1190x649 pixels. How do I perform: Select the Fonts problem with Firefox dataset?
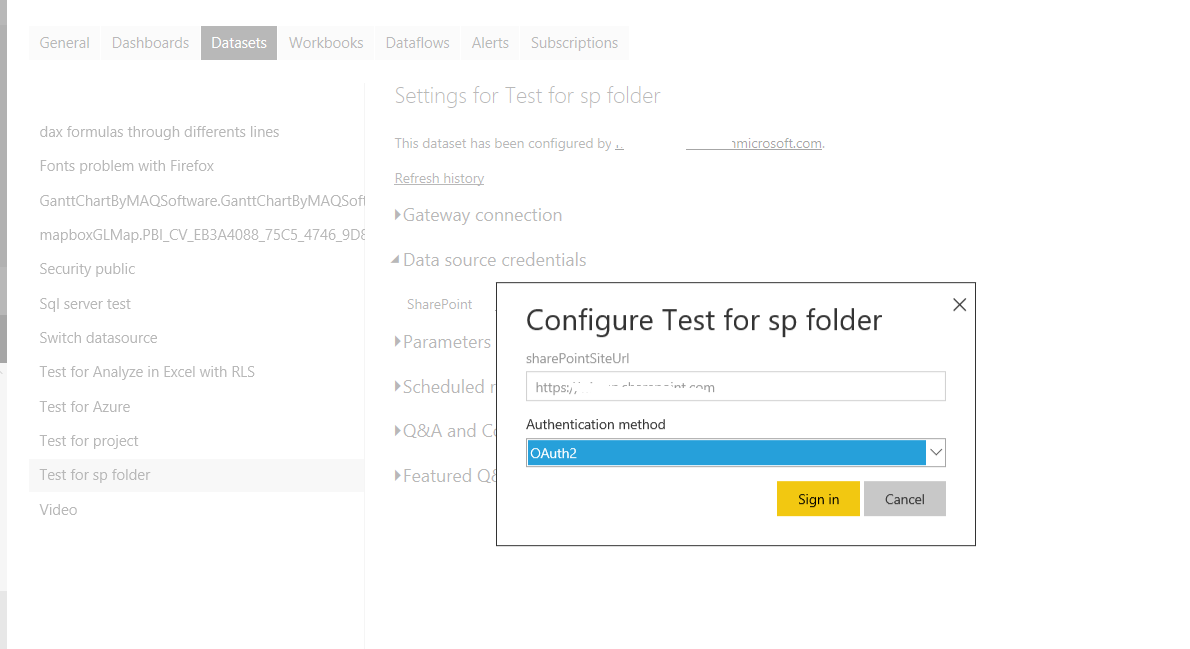pyautogui.click(x=127, y=166)
